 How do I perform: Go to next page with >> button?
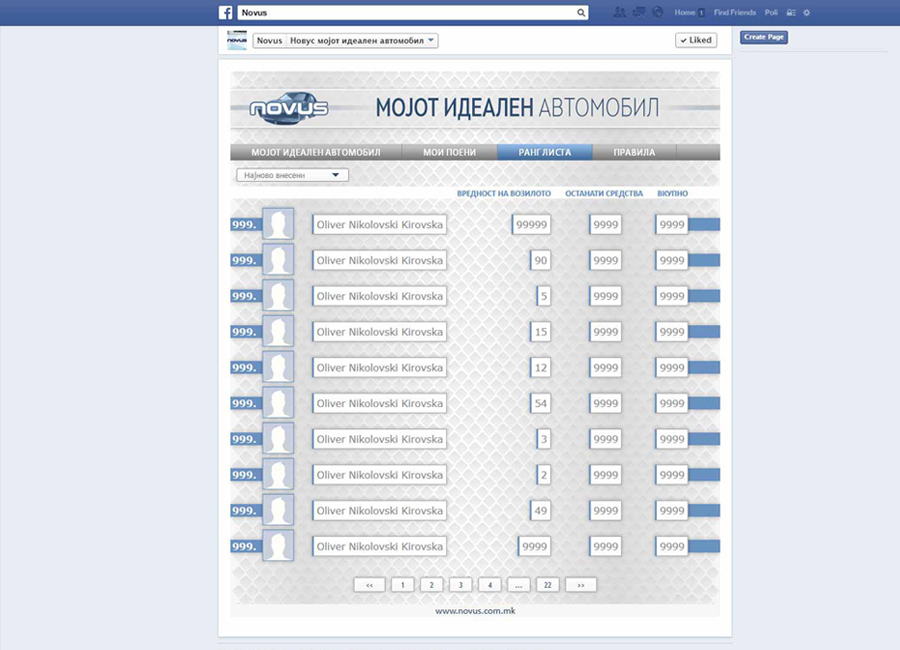click(x=581, y=585)
